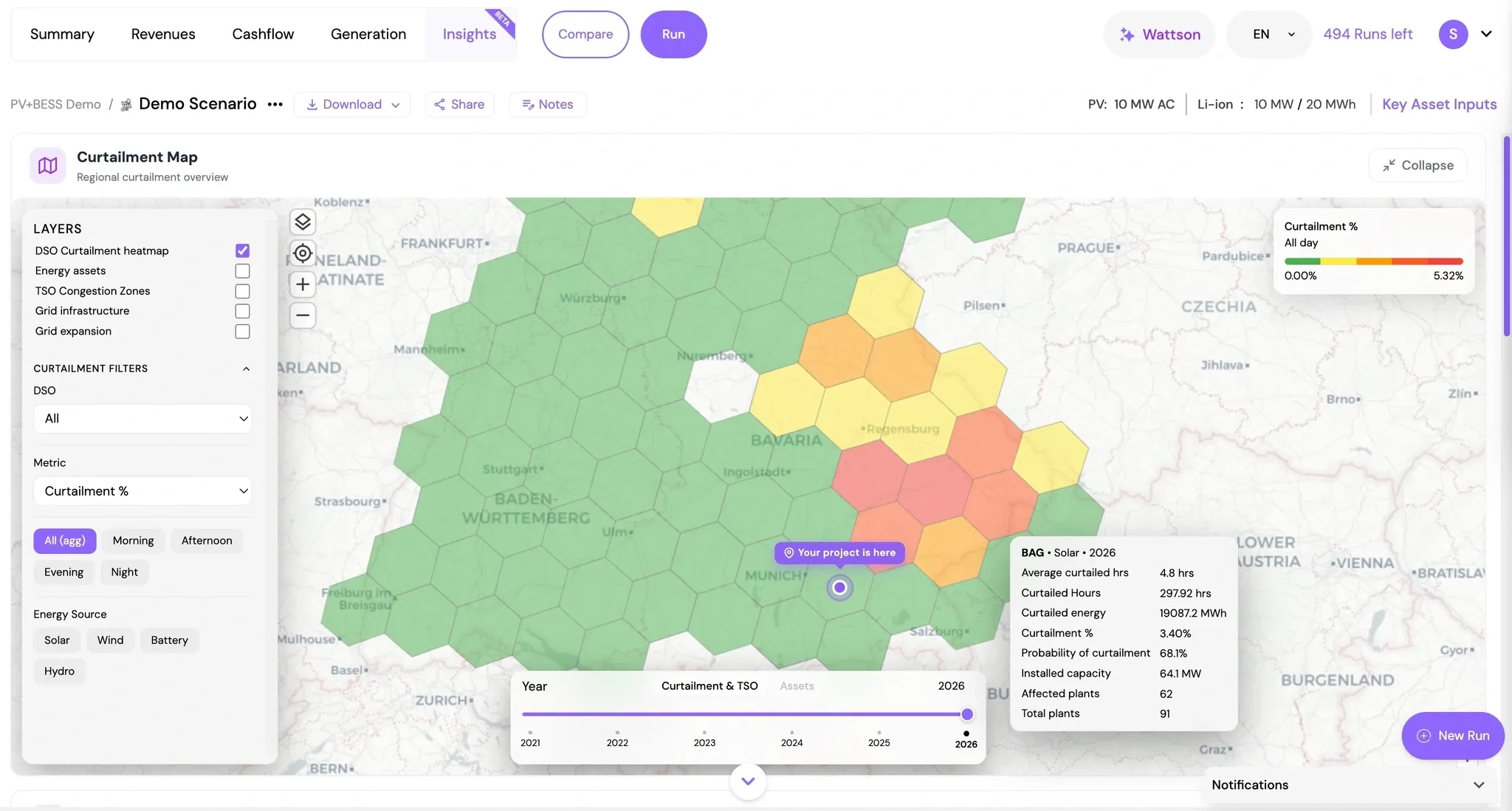This screenshot has height=811, width=1512.
Task: Switch to Curtailment & TSO tab
Action: pos(709,686)
